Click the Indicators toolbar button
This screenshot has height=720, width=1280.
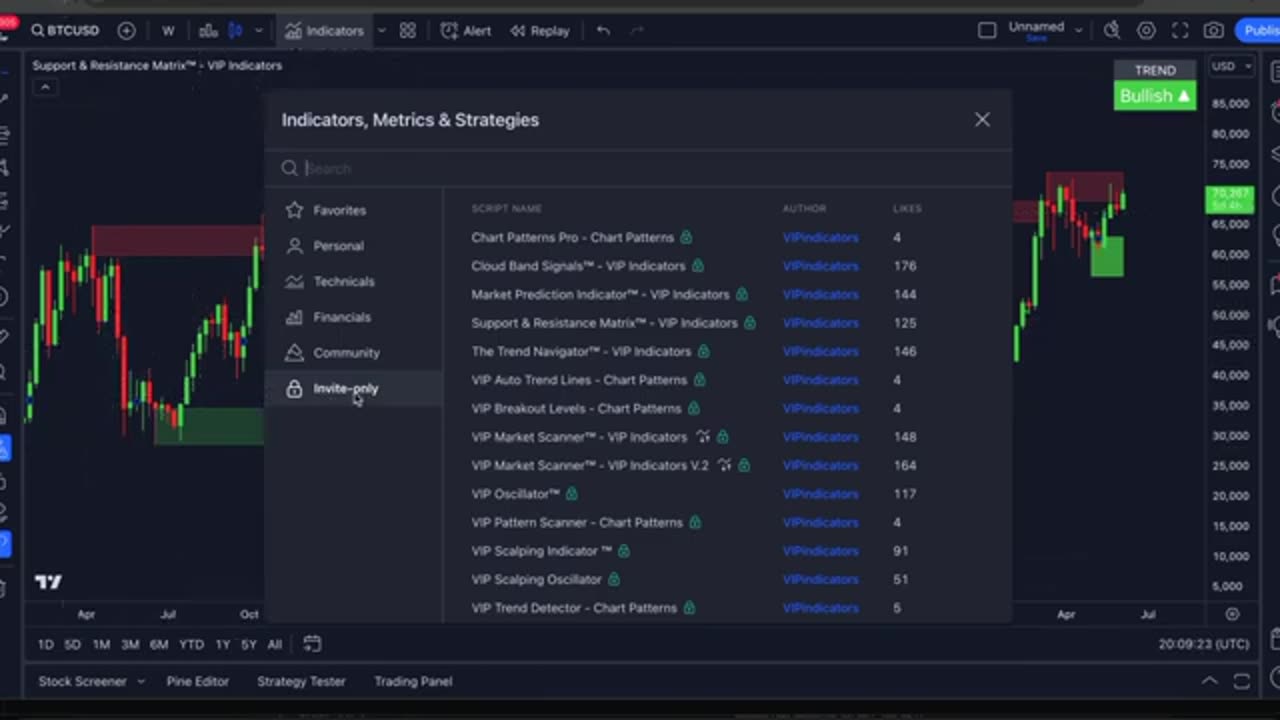[323, 31]
